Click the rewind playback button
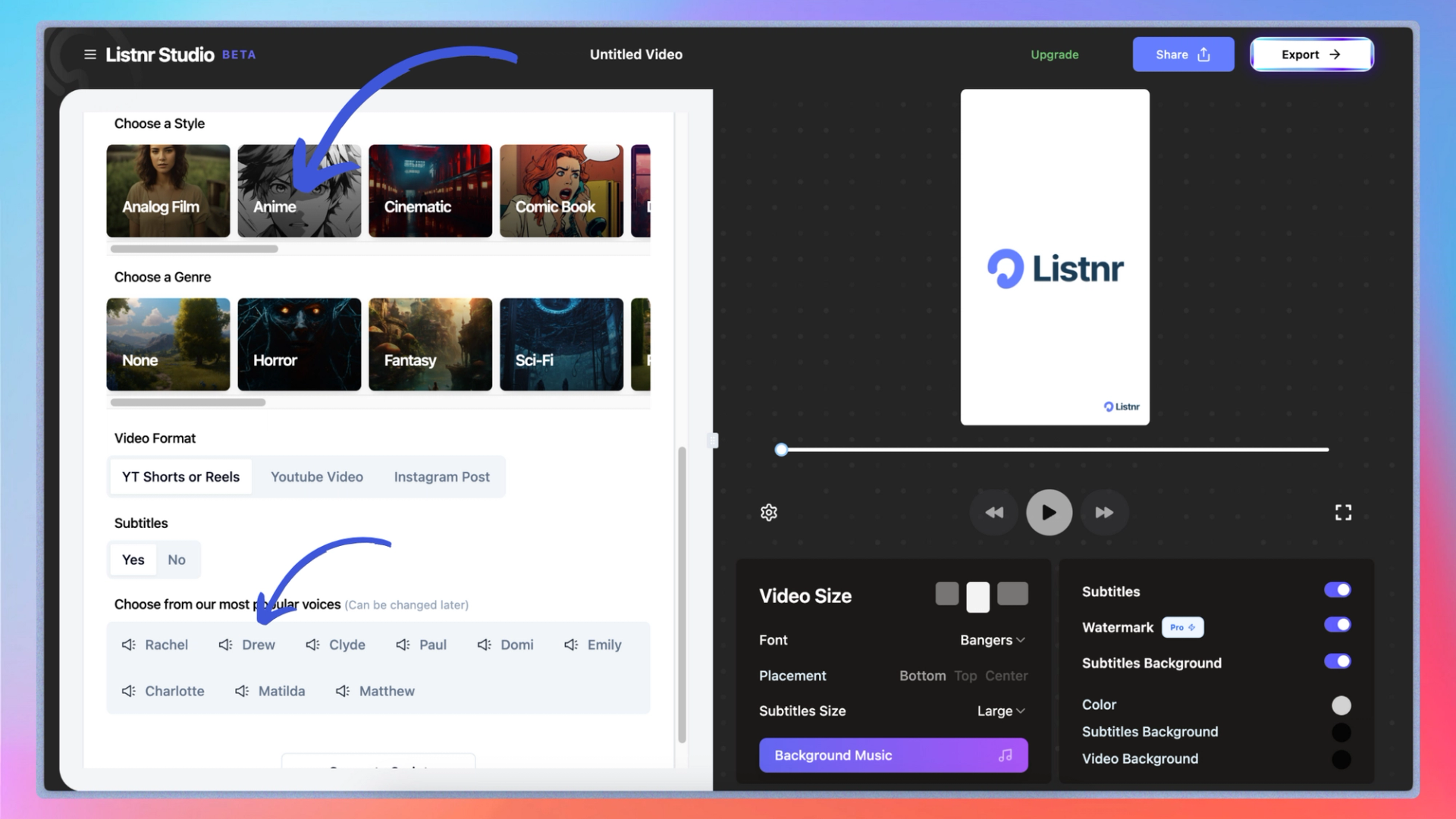Viewport: 1456px width, 819px height. click(993, 513)
